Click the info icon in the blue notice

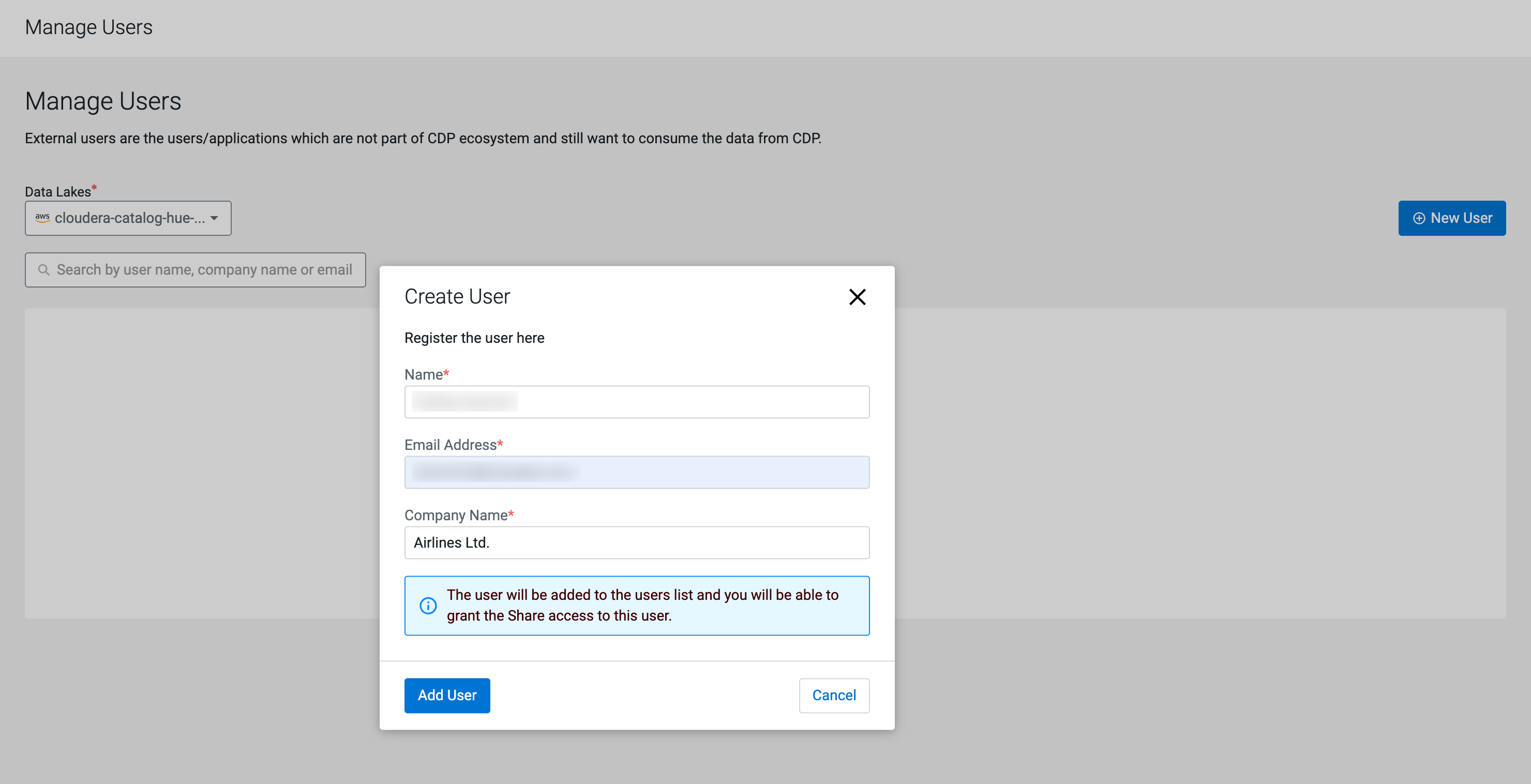[427, 605]
